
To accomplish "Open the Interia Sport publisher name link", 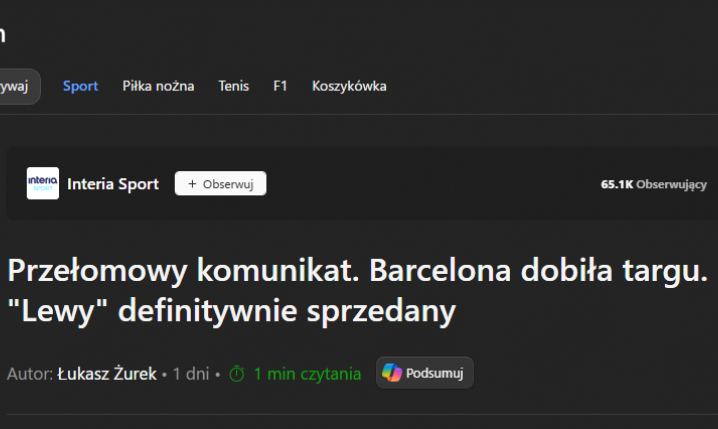I will (113, 184).
